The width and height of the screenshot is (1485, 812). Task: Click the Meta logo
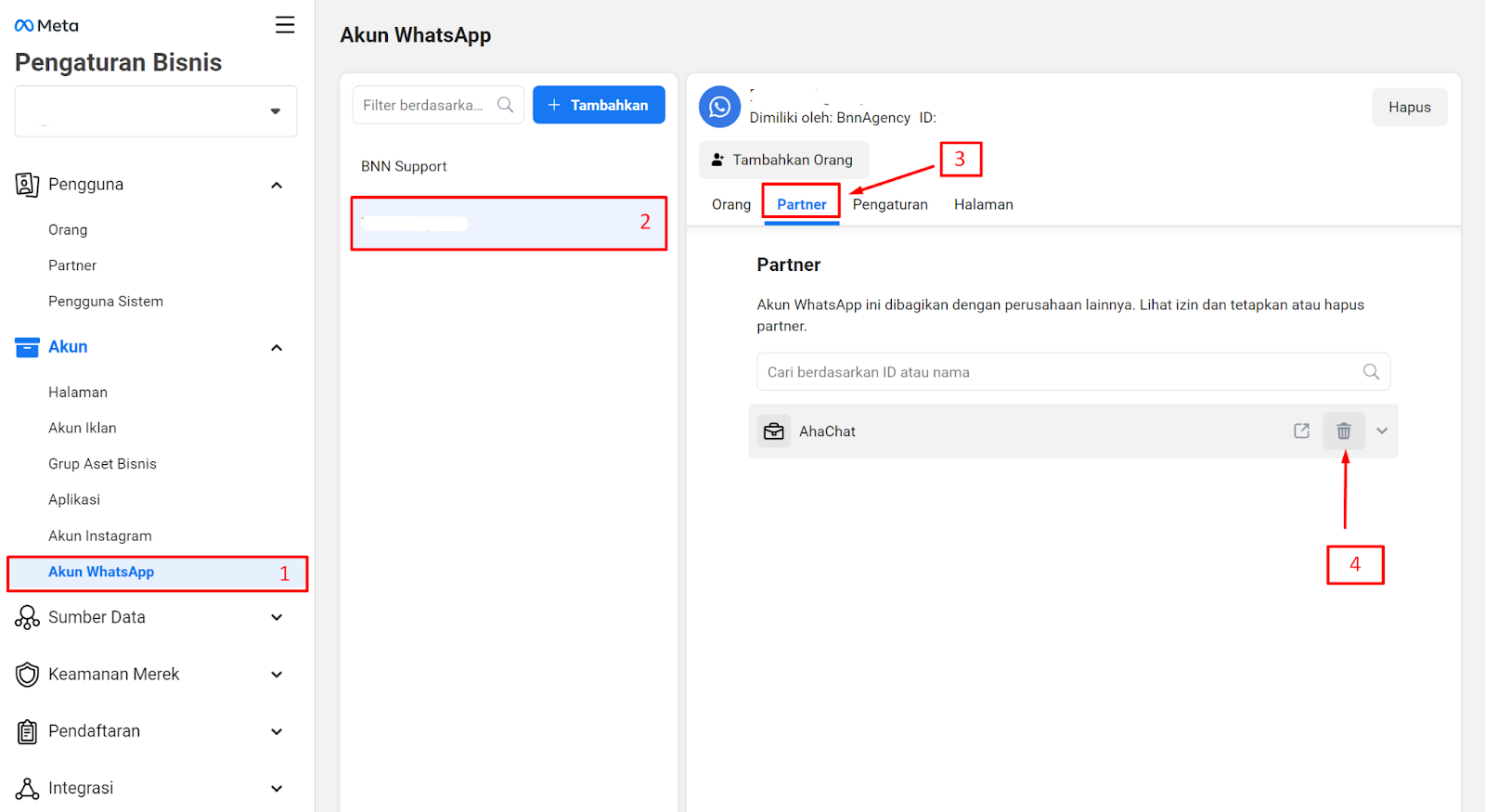pos(46,26)
